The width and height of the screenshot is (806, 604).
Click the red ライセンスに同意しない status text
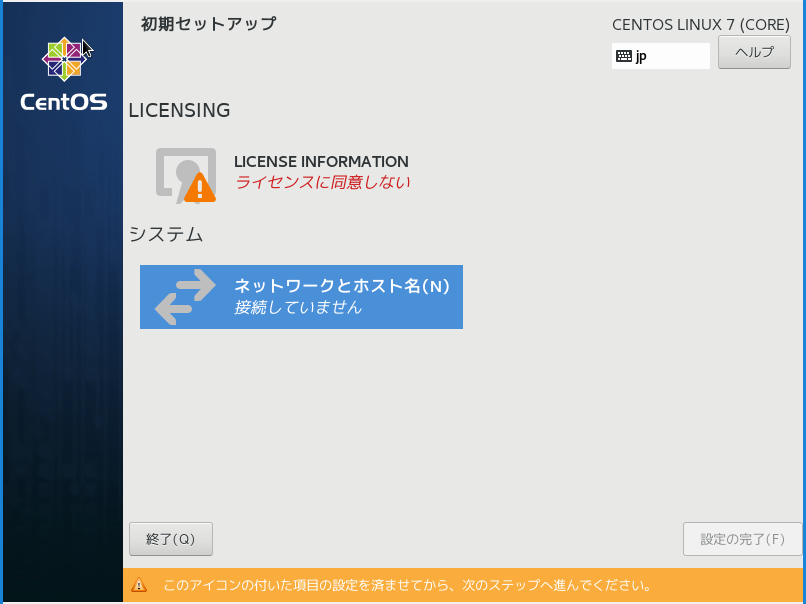tap(322, 182)
